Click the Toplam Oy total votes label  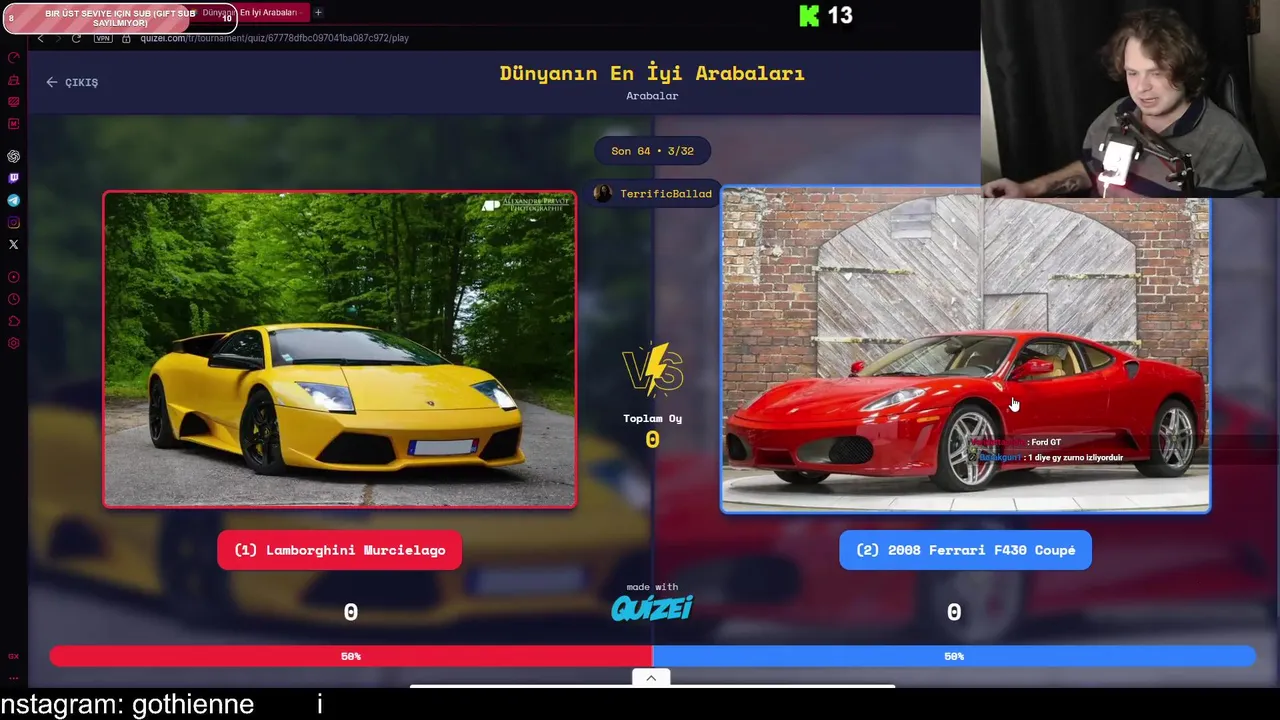pos(652,419)
